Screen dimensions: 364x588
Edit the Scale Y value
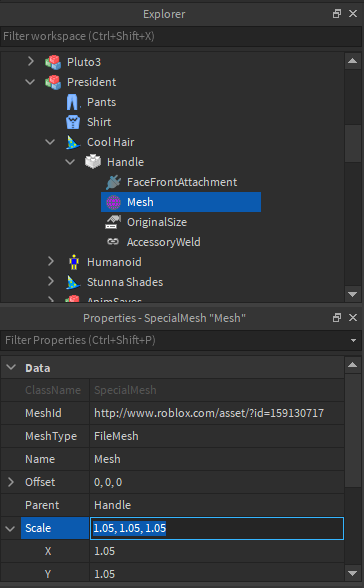click(217, 574)
